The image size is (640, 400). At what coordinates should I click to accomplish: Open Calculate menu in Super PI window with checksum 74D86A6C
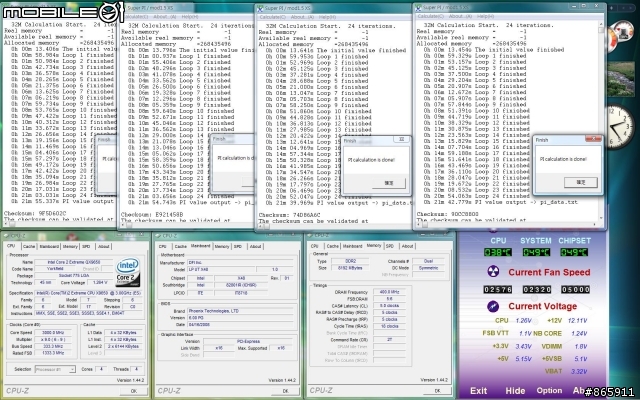[x=273, y=17]
